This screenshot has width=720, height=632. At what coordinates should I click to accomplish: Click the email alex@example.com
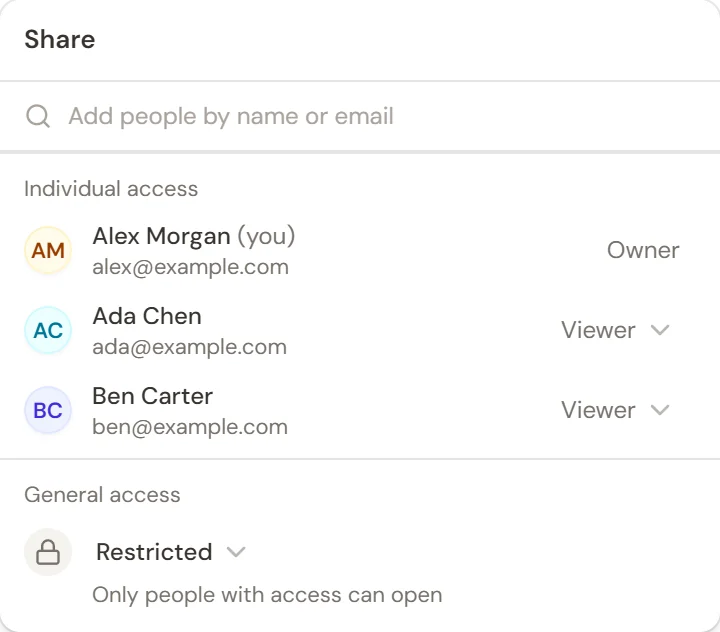[191, 267]
